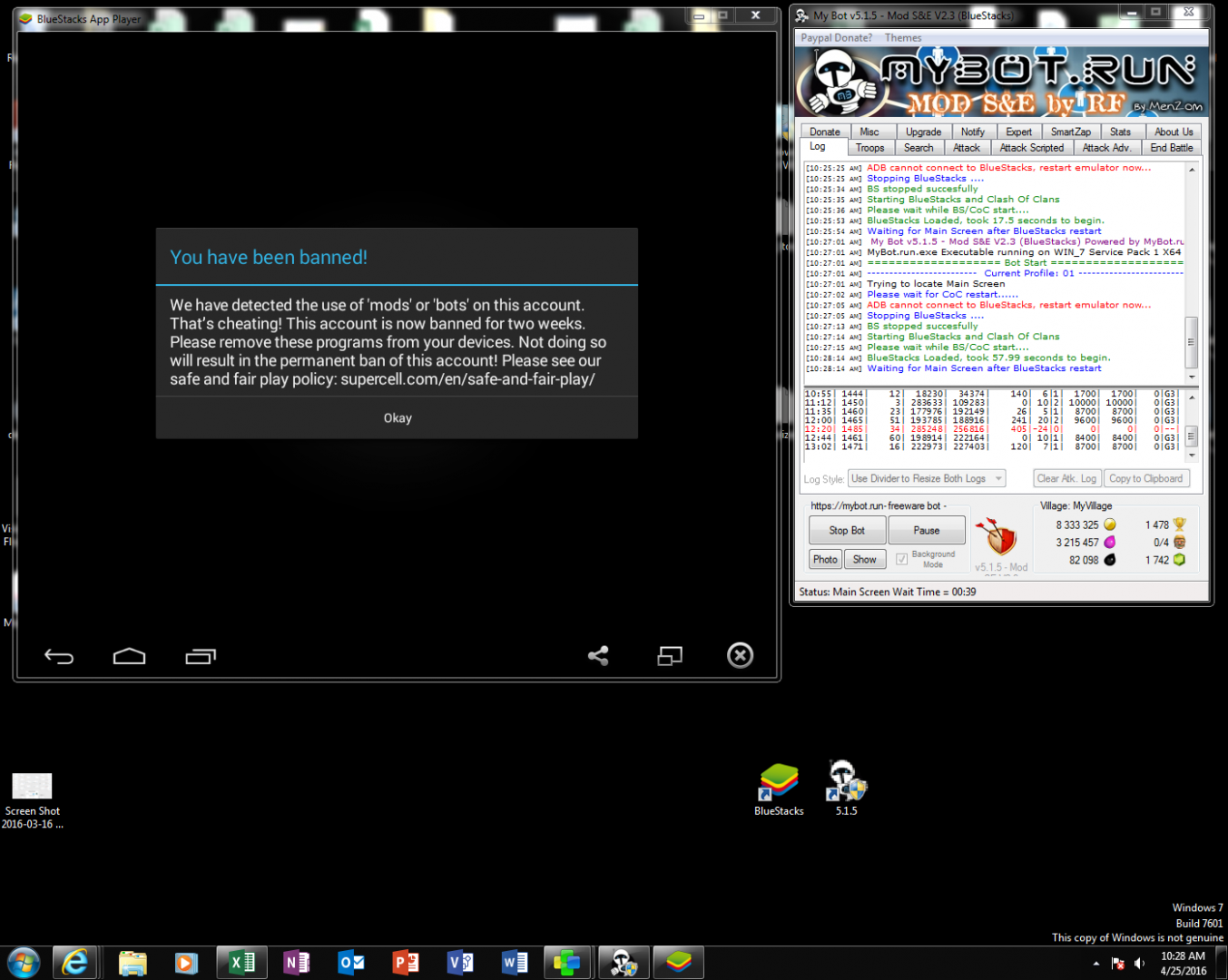Click the Show button
The height and width of the screenshot is (980, 1228).
[865, 560]
